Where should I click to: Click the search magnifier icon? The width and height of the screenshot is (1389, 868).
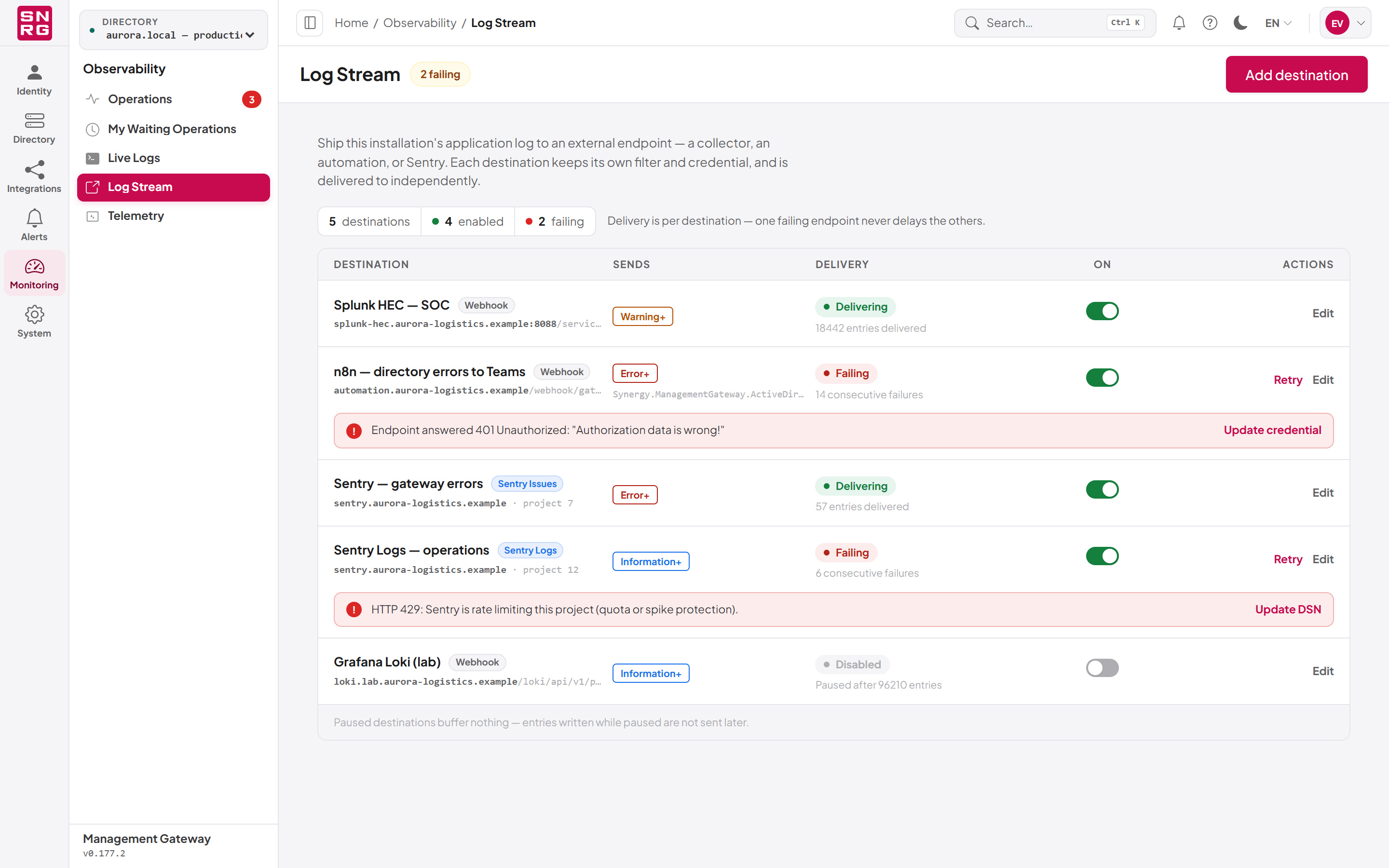pyautogui.click(x=972, y=23)
